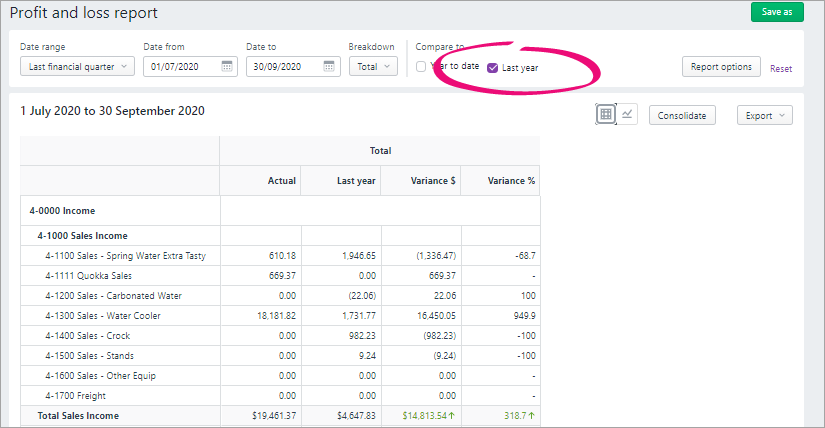Click into the Date to field
825x428 pixels.
click(x=284, y=67)
